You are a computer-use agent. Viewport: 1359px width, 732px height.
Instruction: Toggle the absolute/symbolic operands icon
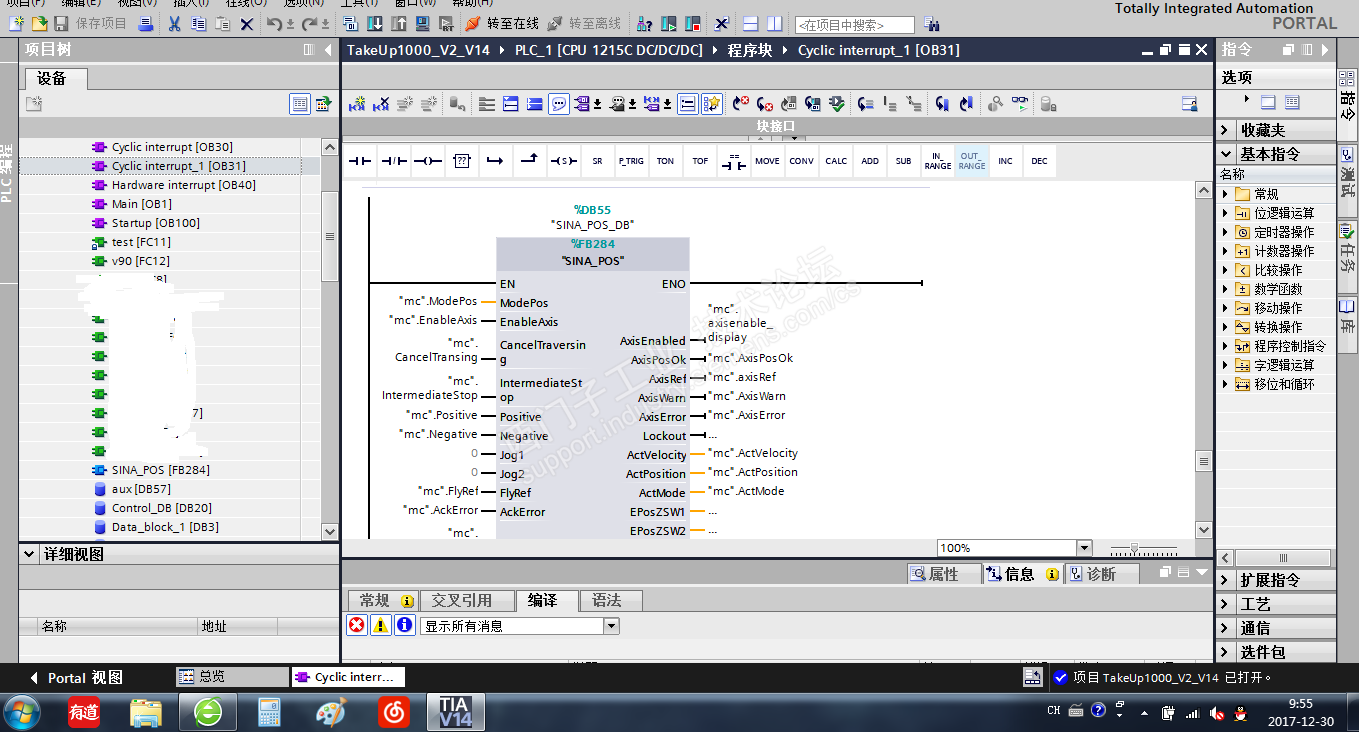click(584, 103)
